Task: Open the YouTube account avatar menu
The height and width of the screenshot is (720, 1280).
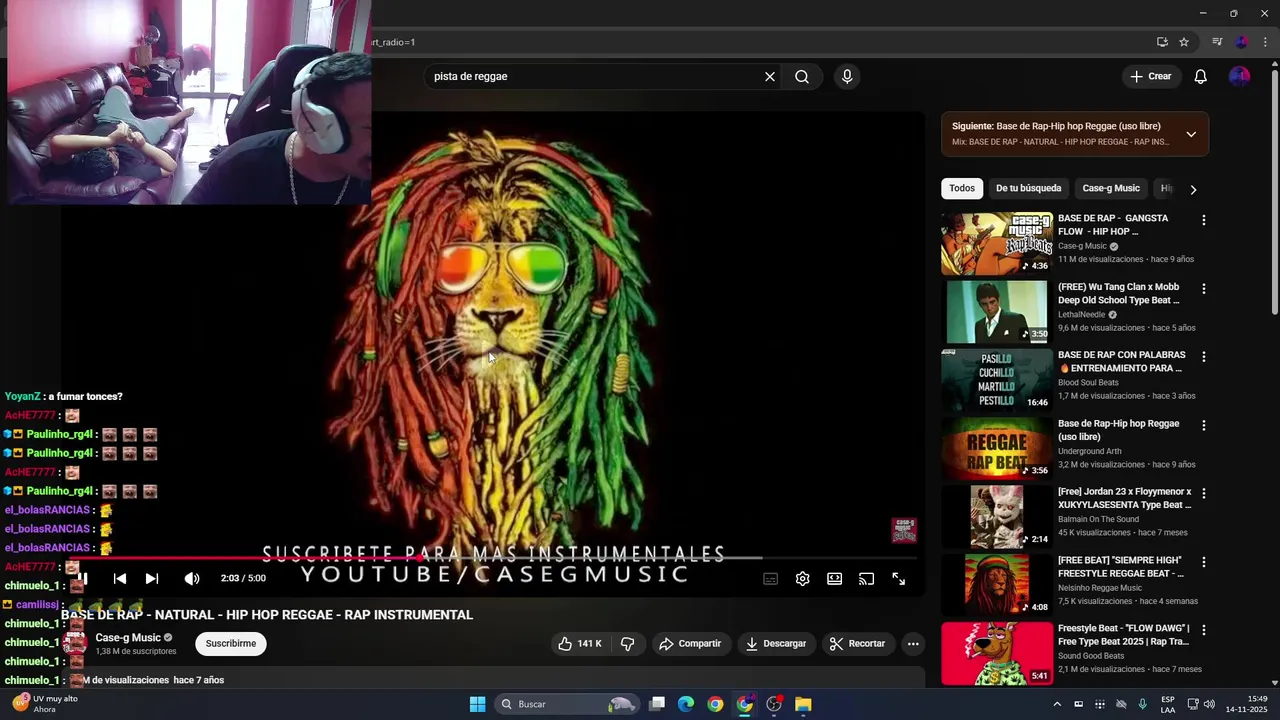Action: point(1239,77)
